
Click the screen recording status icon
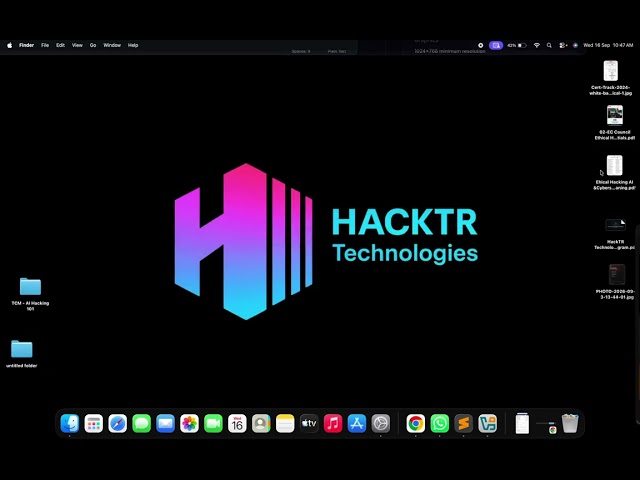[x=481, y=45]
